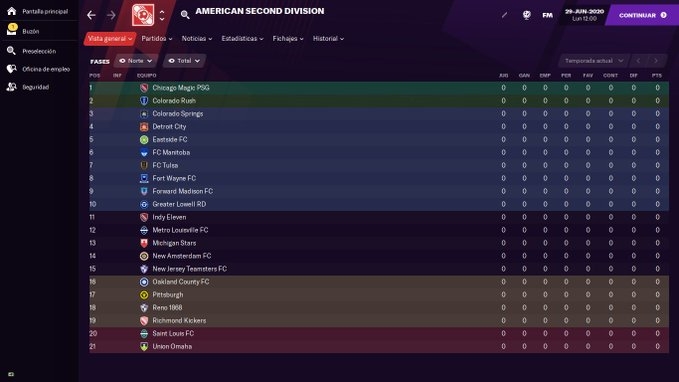
Task: Open the Detroit City team link
Action: [169, 126]
